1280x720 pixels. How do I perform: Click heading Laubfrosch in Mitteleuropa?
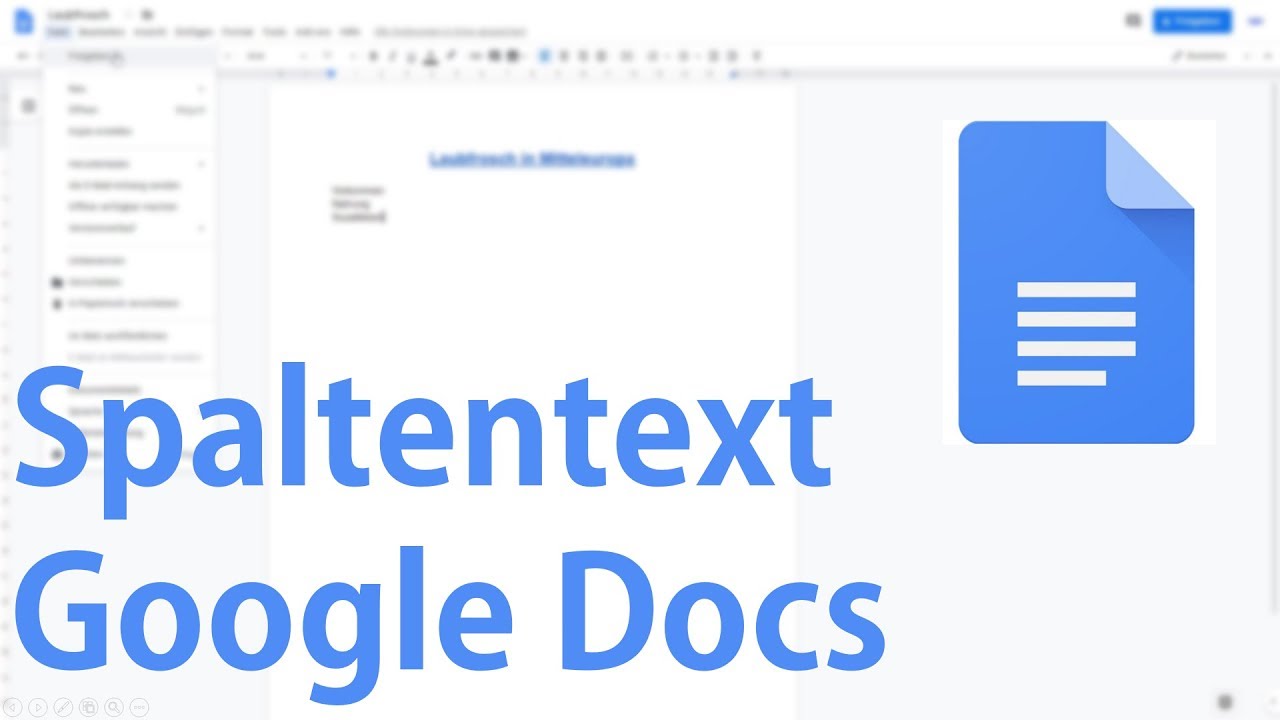pyautogui.click(x=532, y=160)
